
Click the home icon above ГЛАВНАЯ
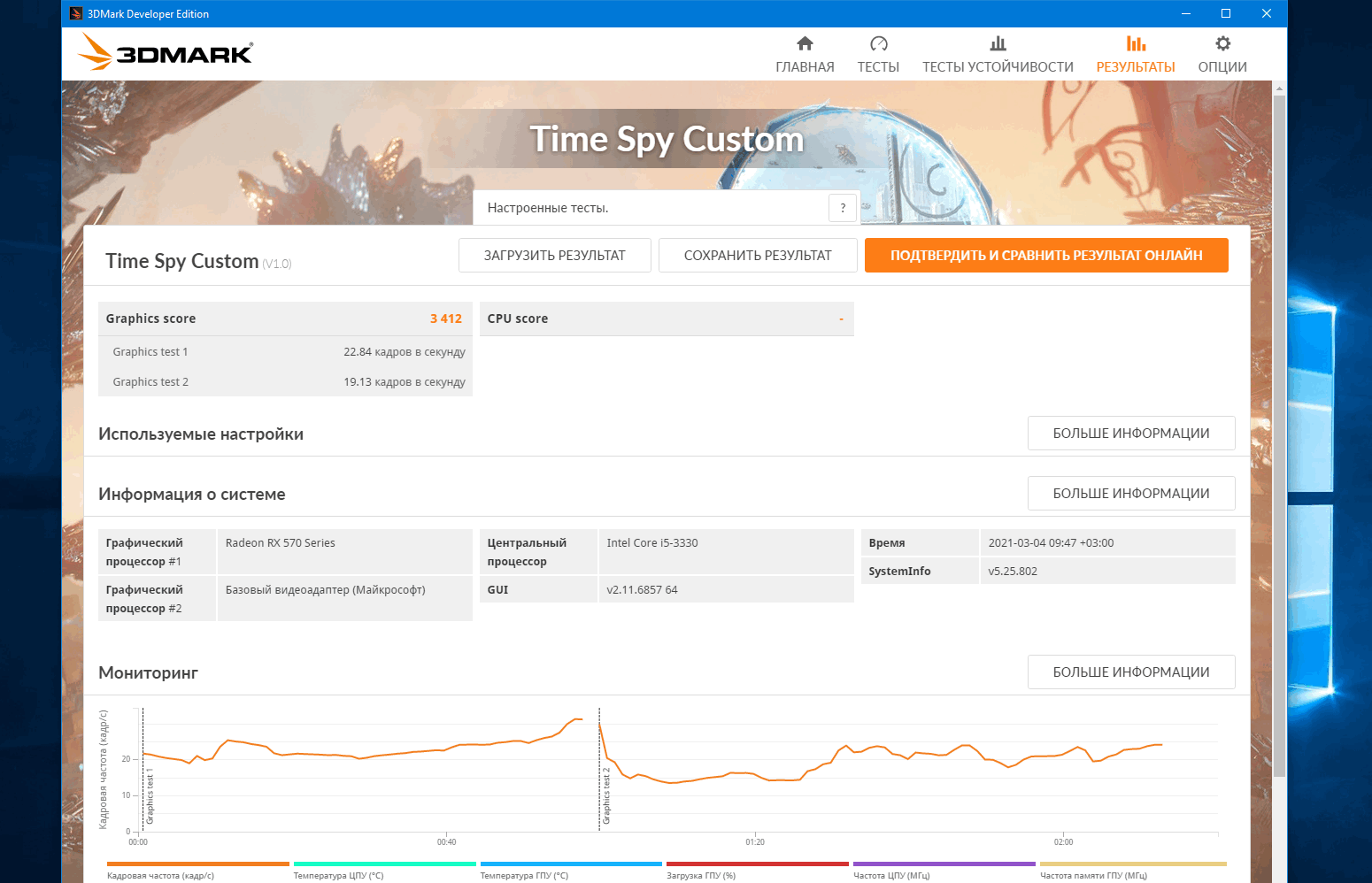(805, 43)
